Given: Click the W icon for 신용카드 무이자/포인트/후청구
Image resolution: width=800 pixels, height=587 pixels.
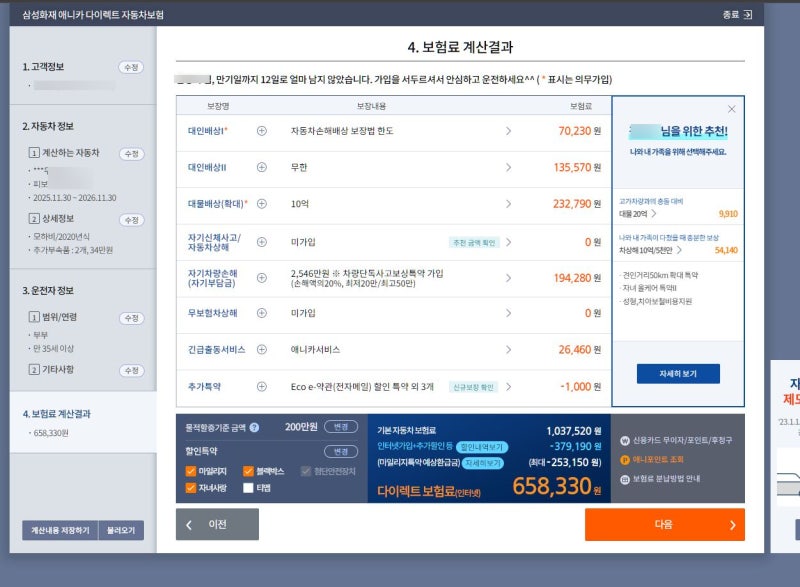Looking at the screenshot, I should click(x=624, y=441).
